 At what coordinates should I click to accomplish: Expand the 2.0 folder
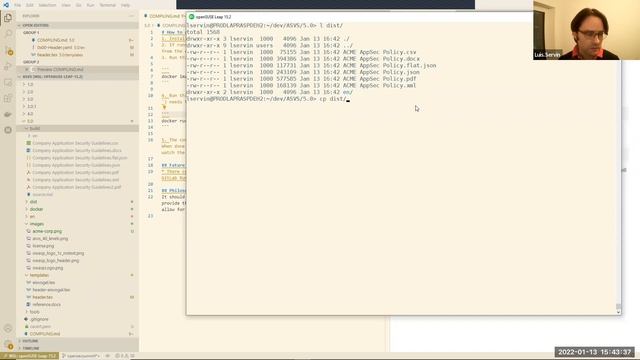(78, 92)
